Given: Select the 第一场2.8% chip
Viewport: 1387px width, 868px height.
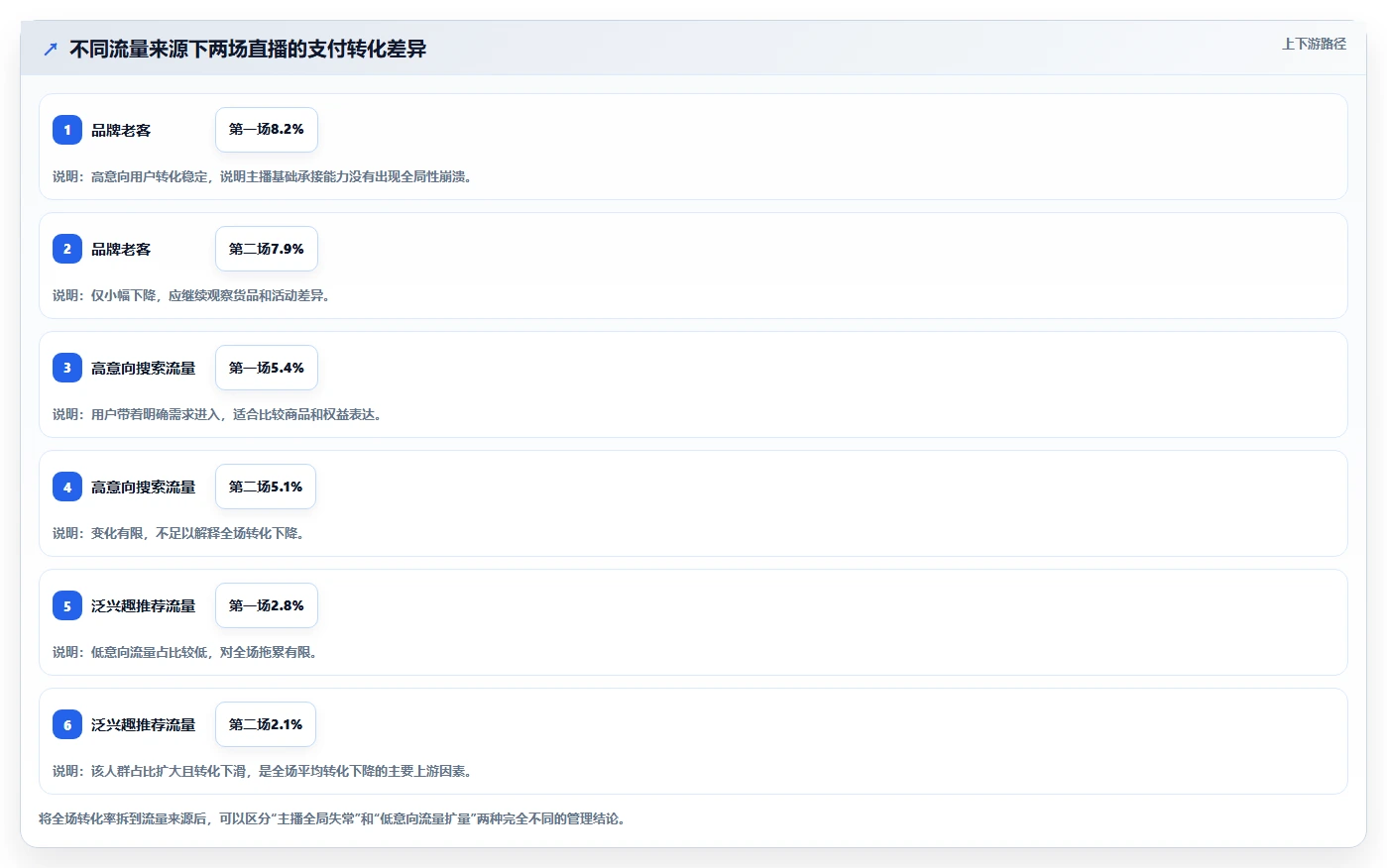Looking at the screenshot, I should click(x=267, y=605).
